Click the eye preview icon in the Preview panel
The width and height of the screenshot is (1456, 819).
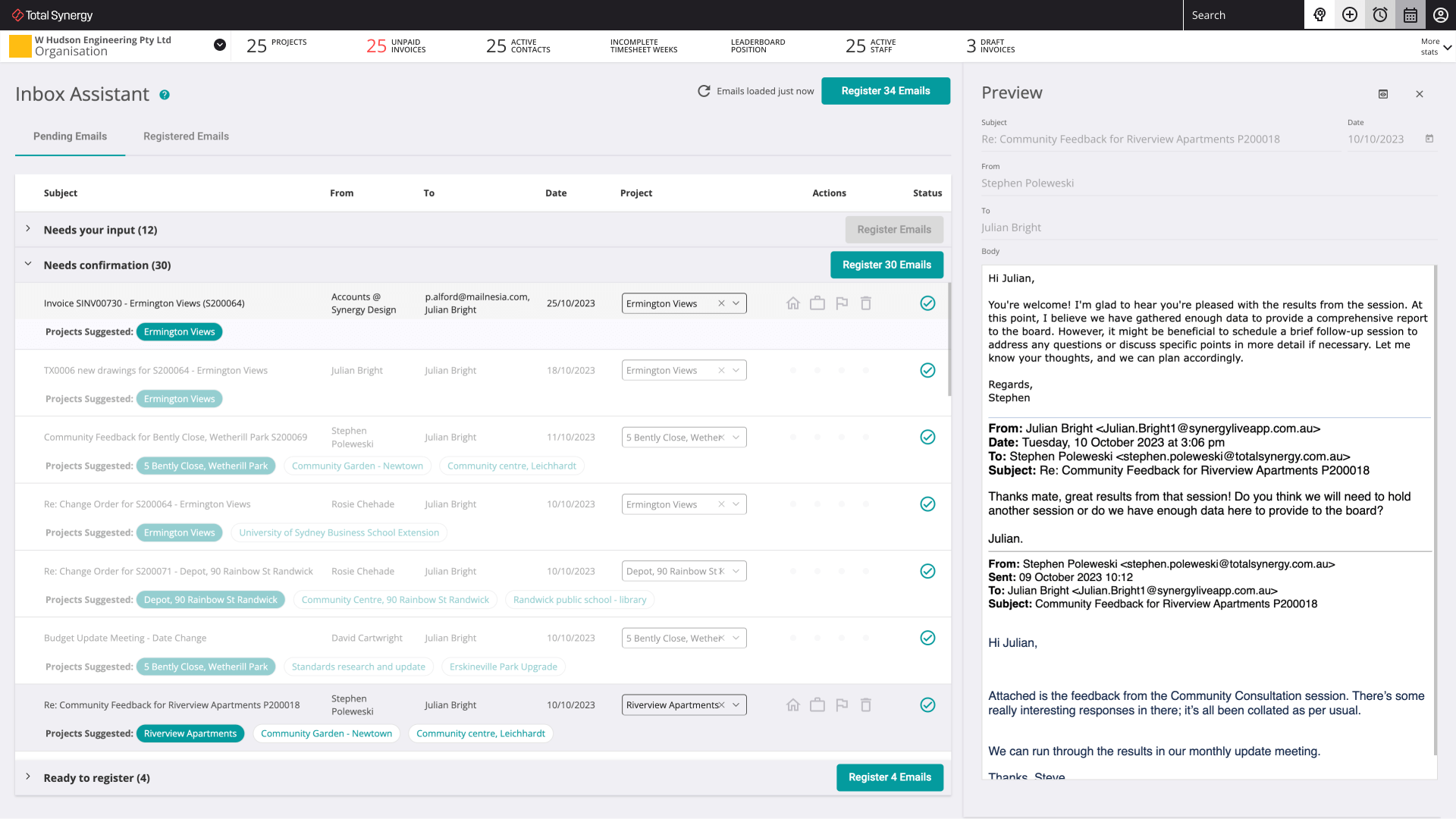(1383, 94)
